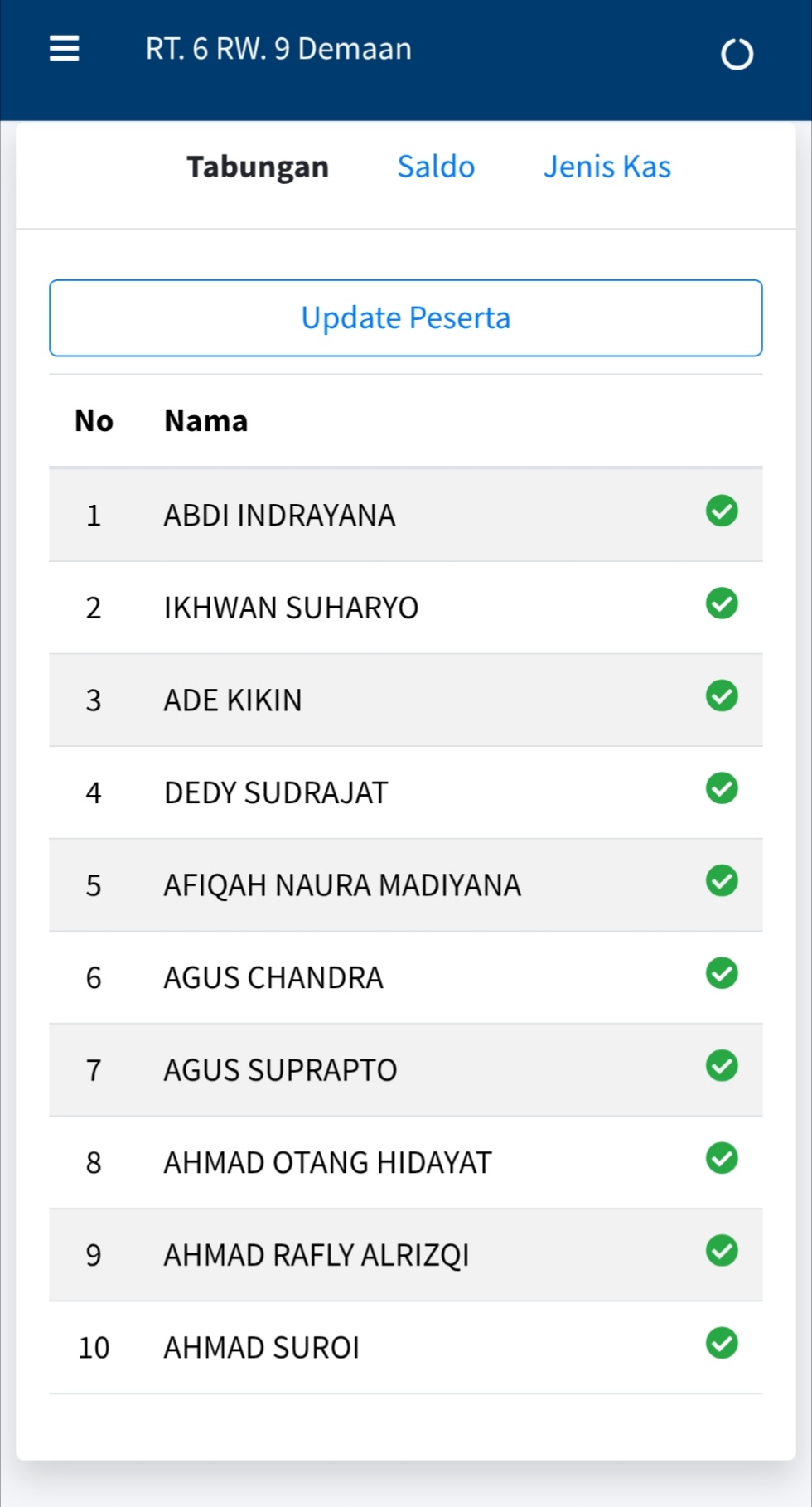
Task: Click green check icon for ABDI INDRAYANA
Action: 722,511
